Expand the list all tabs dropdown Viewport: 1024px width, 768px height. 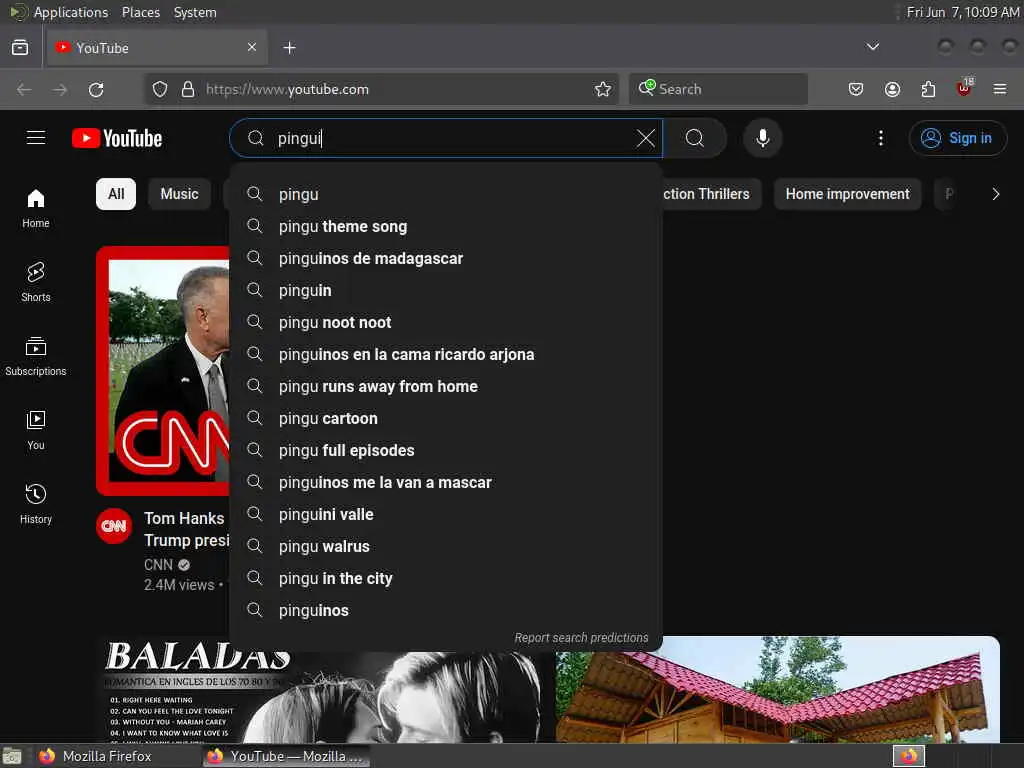coord(872,47)
